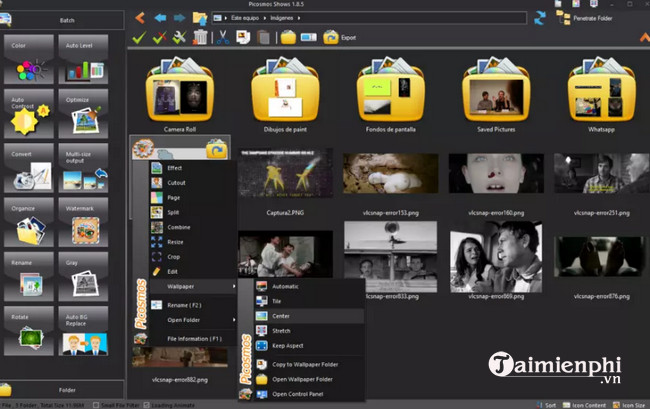The height and width of the screenshot is (409, 650).
Task: Click the Export button
Action: (x=340, y=38)
